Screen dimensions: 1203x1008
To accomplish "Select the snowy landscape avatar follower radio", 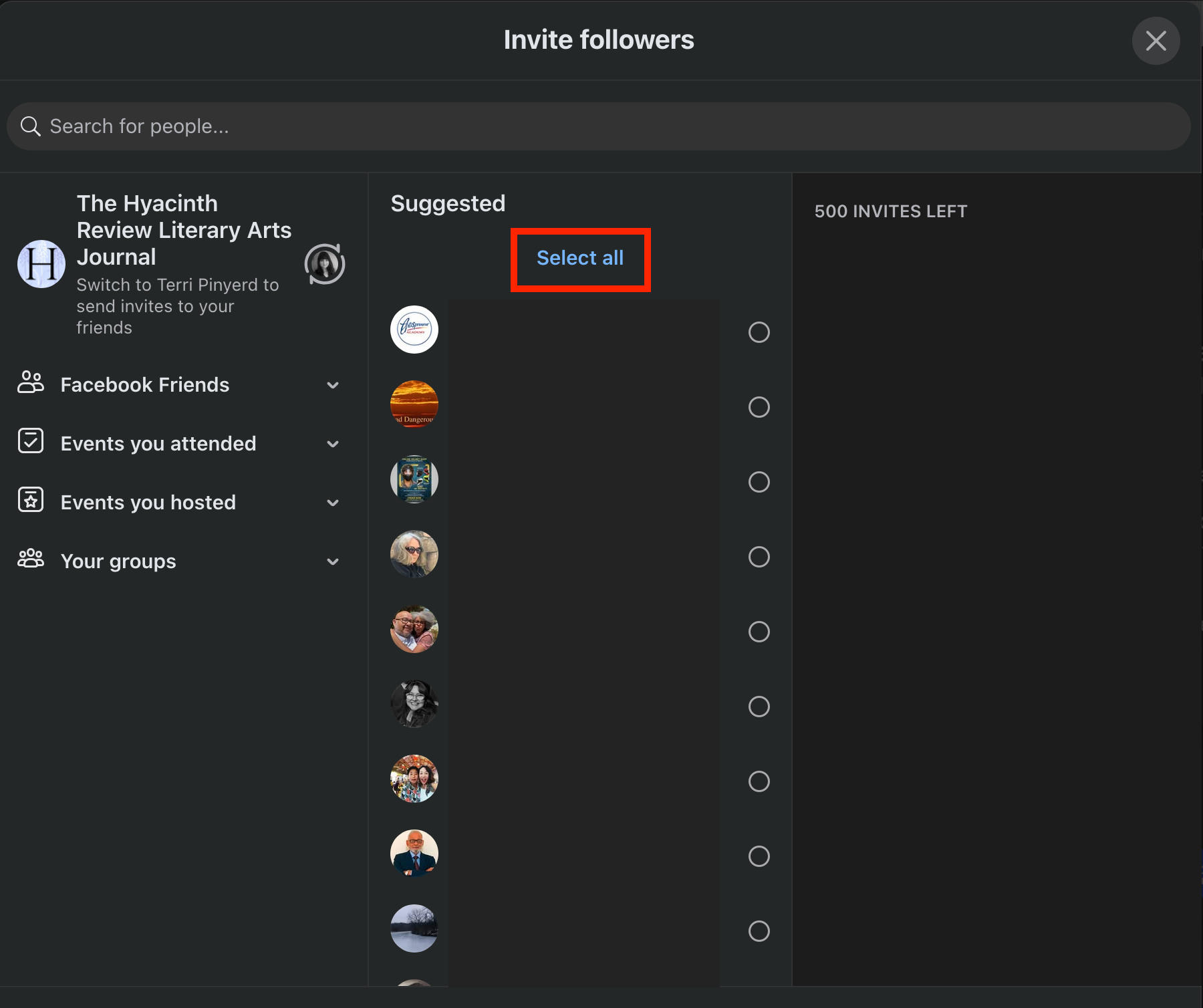I will [759, 931].
